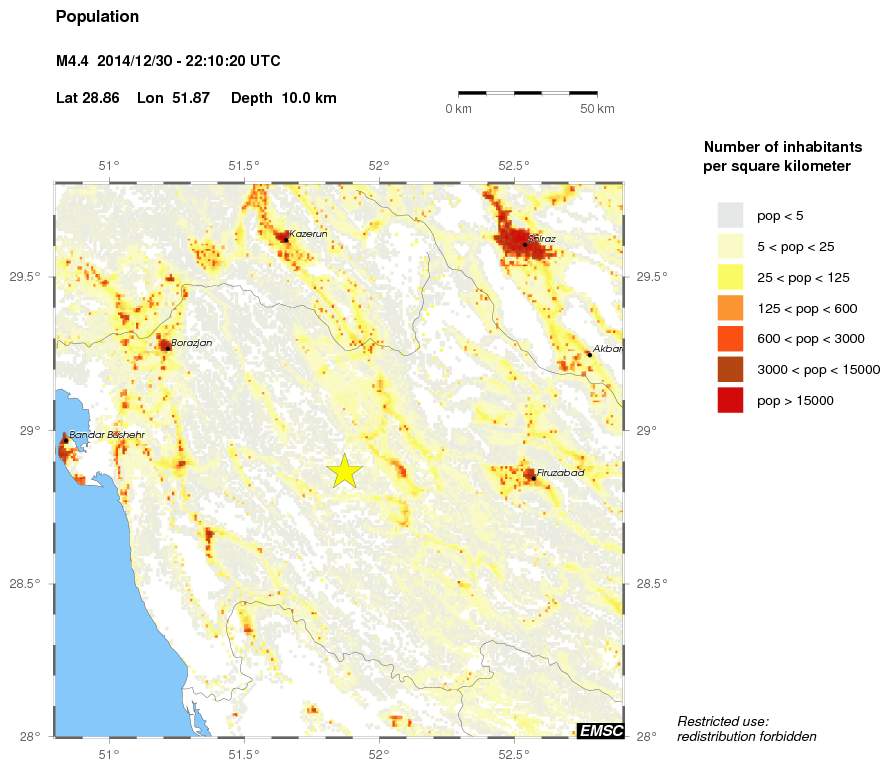Select the gray 'pop < 5' legend swatch

pyautogui.click(x=730, y=215)
